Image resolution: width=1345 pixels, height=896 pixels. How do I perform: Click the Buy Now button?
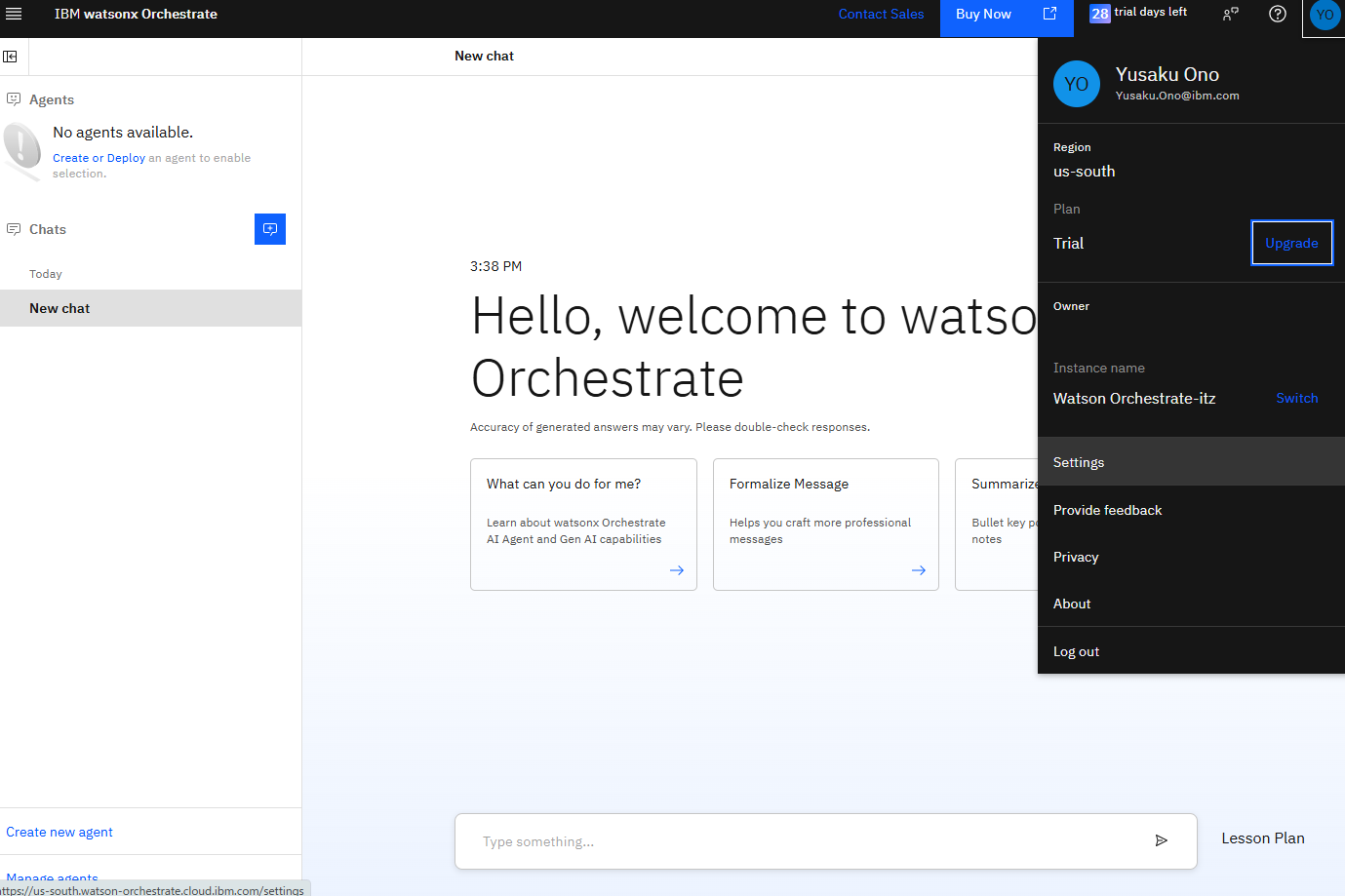click(1007, 19)
